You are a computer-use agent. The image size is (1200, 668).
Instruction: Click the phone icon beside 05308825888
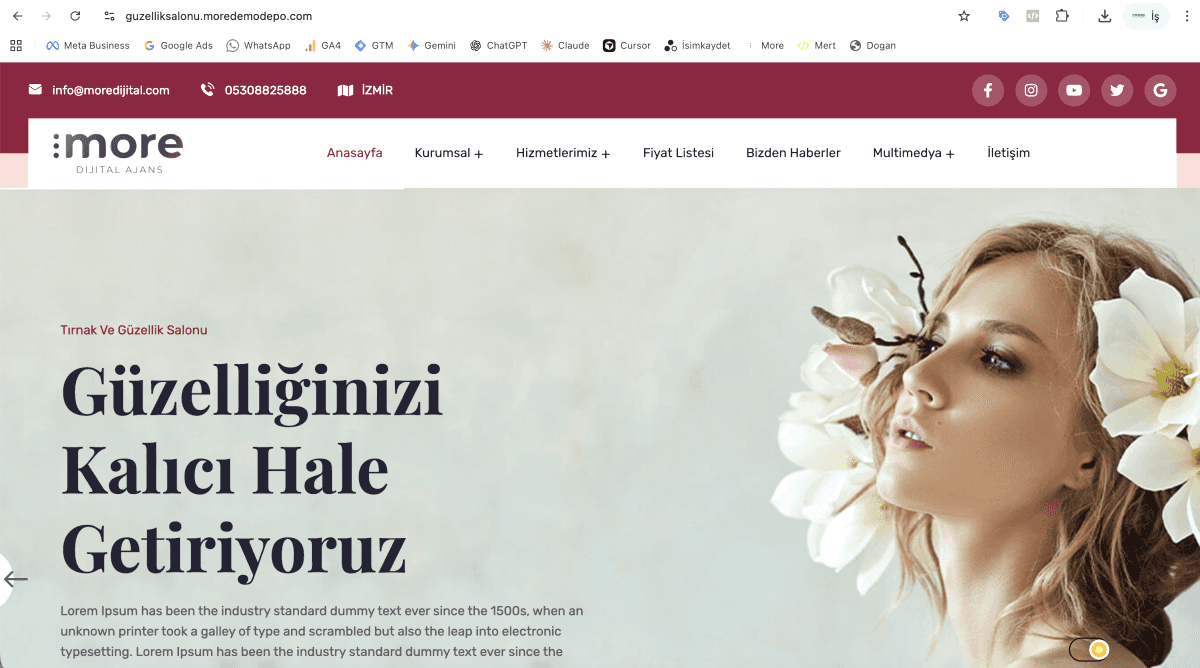point(205,90)
